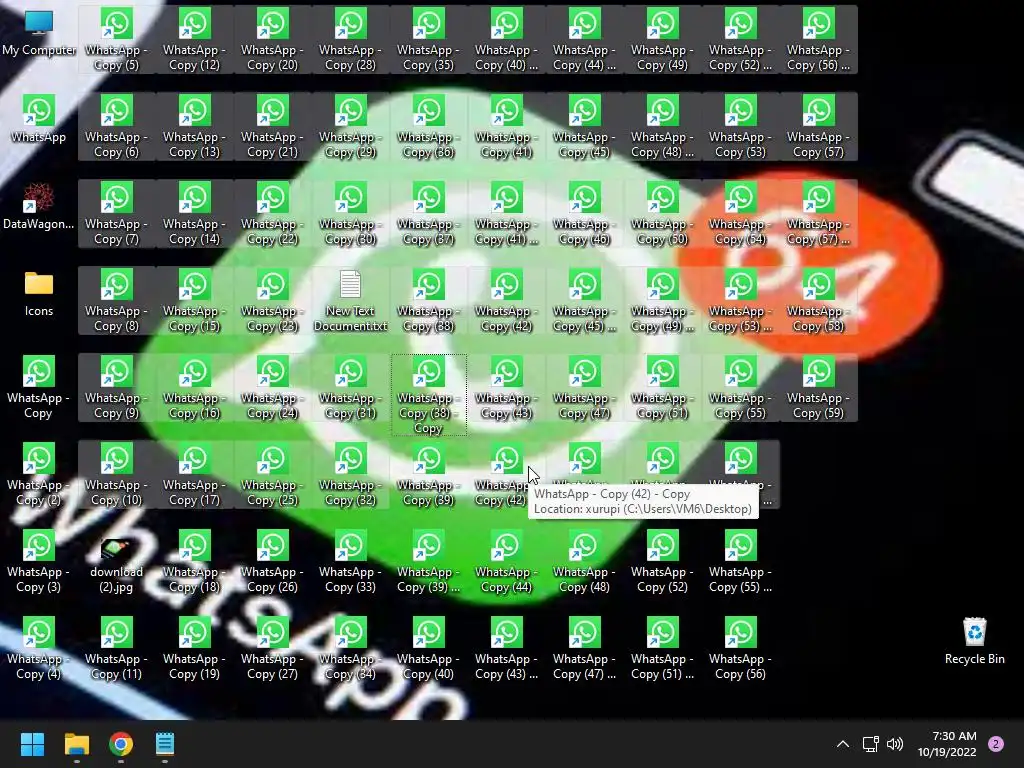
Task: Select WhatsApp - Copy (28) shortcut
Action: click(x=350, y=40)
